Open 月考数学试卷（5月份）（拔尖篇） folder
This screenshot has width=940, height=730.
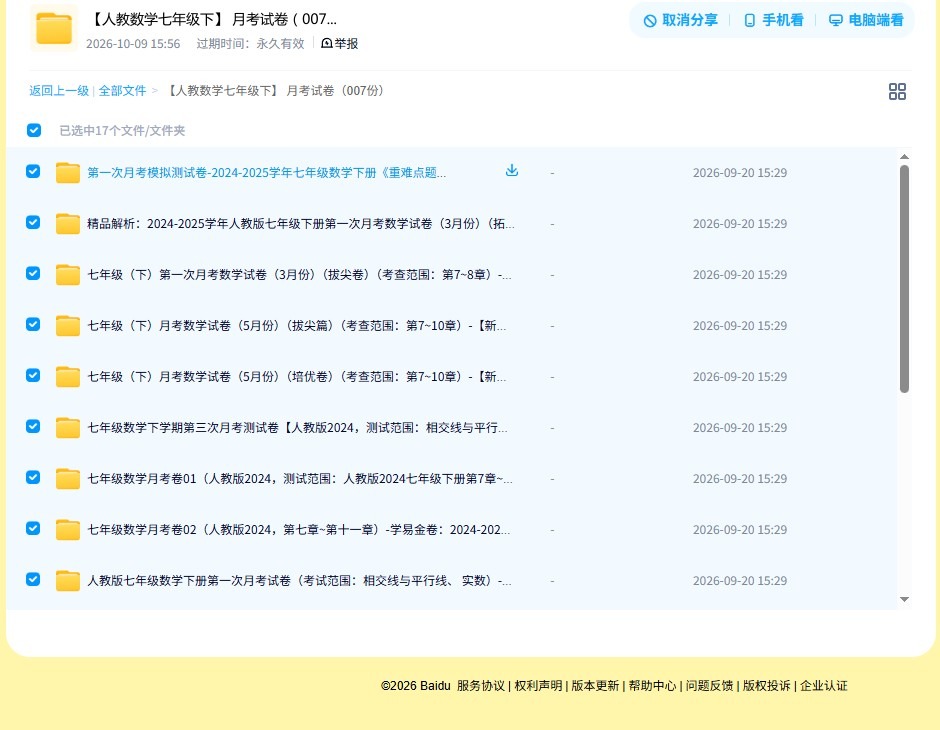click(296, 325)
